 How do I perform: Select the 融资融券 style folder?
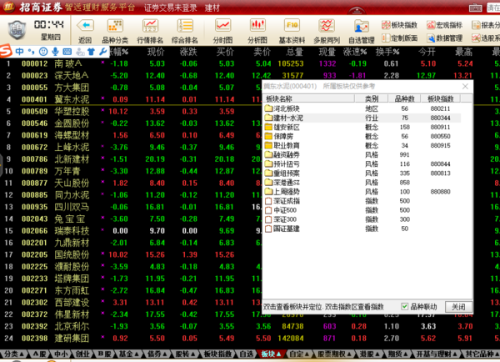point(282,155)
